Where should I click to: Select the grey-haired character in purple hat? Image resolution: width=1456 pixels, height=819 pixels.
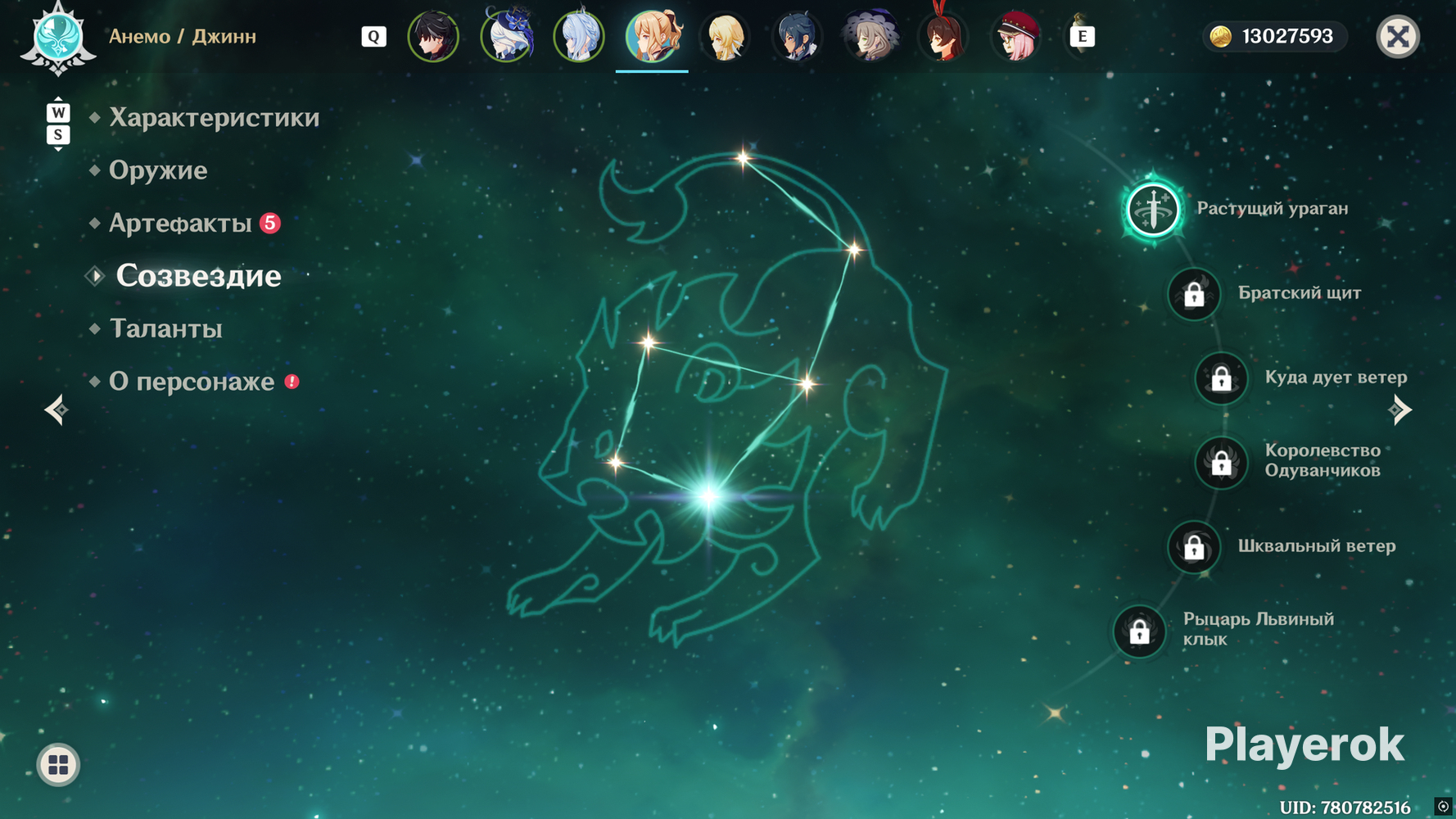tap(870, 36)
